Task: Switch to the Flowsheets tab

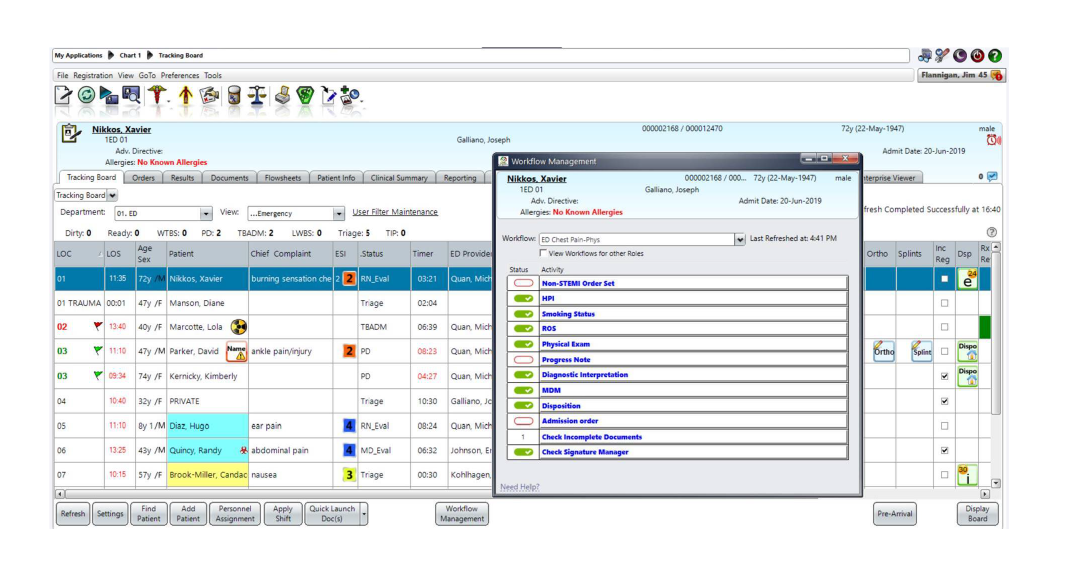Action: tap(282, 178)
